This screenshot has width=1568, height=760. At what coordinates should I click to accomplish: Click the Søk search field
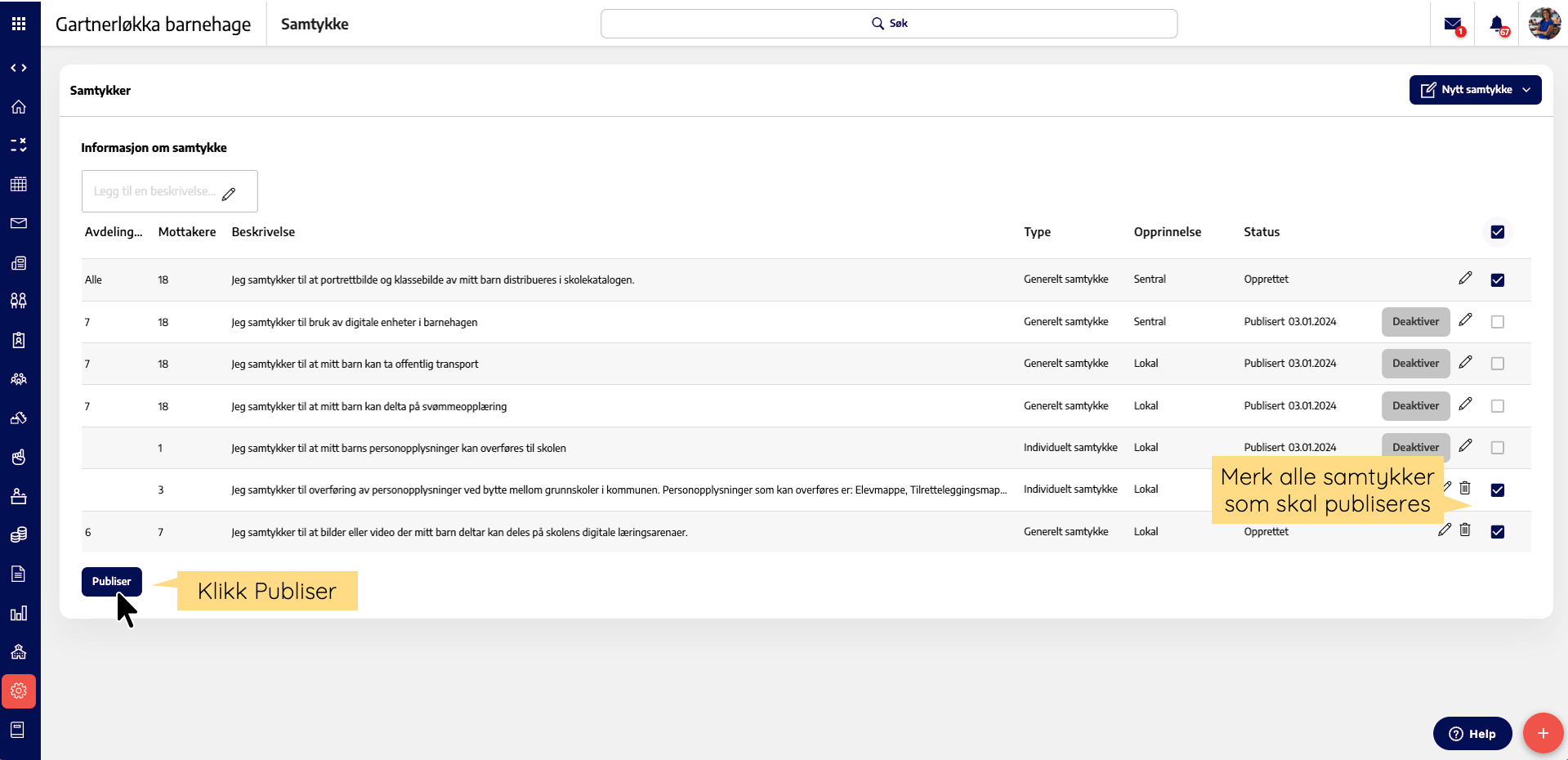888,24
